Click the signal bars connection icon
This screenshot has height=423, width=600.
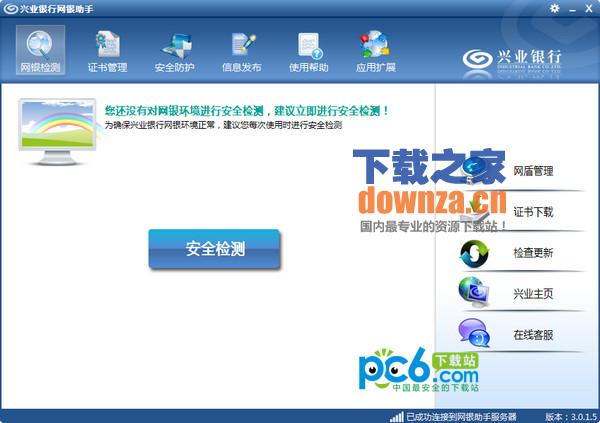point(396,416)
